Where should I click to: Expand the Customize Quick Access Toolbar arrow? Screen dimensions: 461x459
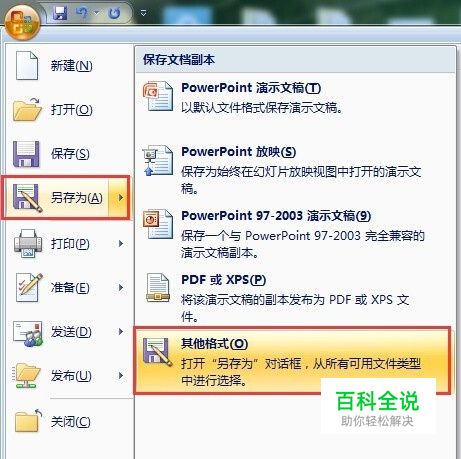pyautogui.click(x=143, y=13)
